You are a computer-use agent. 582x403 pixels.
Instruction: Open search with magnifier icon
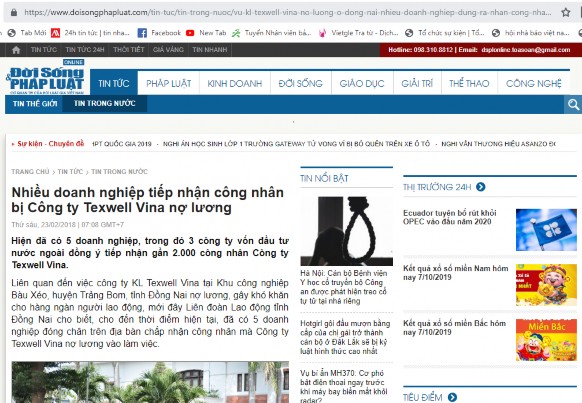click(573, 105)
